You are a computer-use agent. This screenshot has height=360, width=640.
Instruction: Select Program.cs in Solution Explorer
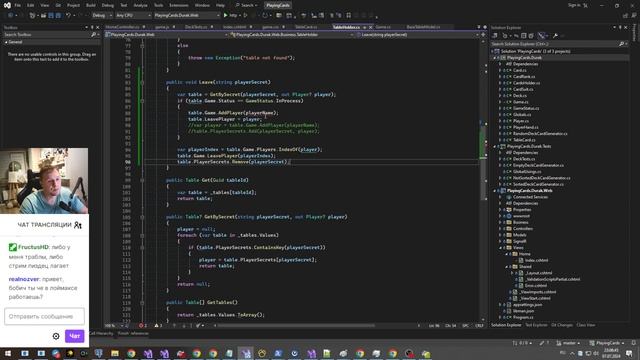(x=523, y=317)
